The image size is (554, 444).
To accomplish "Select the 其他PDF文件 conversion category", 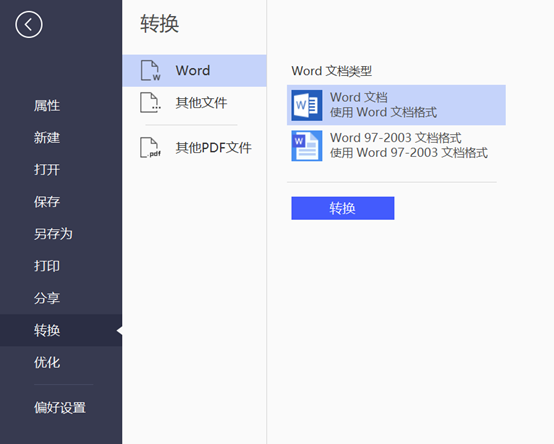I will pyautogui.click(x=194, y=147).
